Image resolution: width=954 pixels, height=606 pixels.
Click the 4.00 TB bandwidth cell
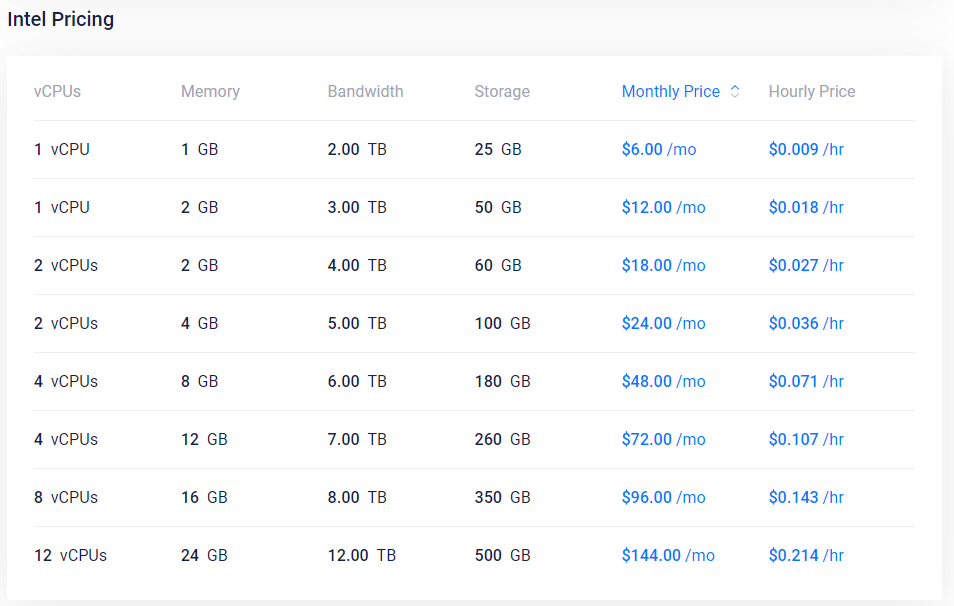(357, 265)
